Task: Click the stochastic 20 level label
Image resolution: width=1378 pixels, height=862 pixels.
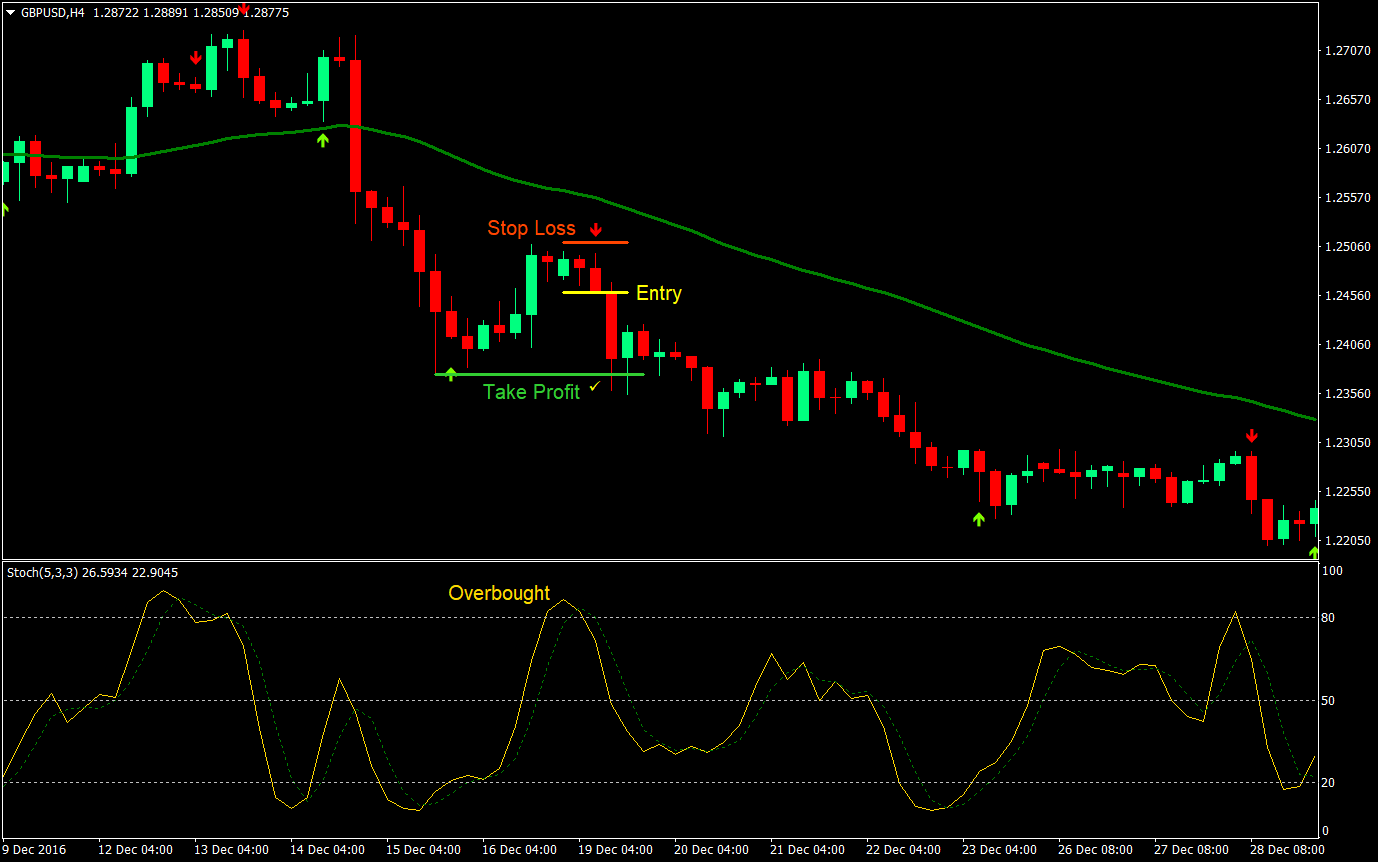Action: pyautogui.click(x=1329, y=783)
